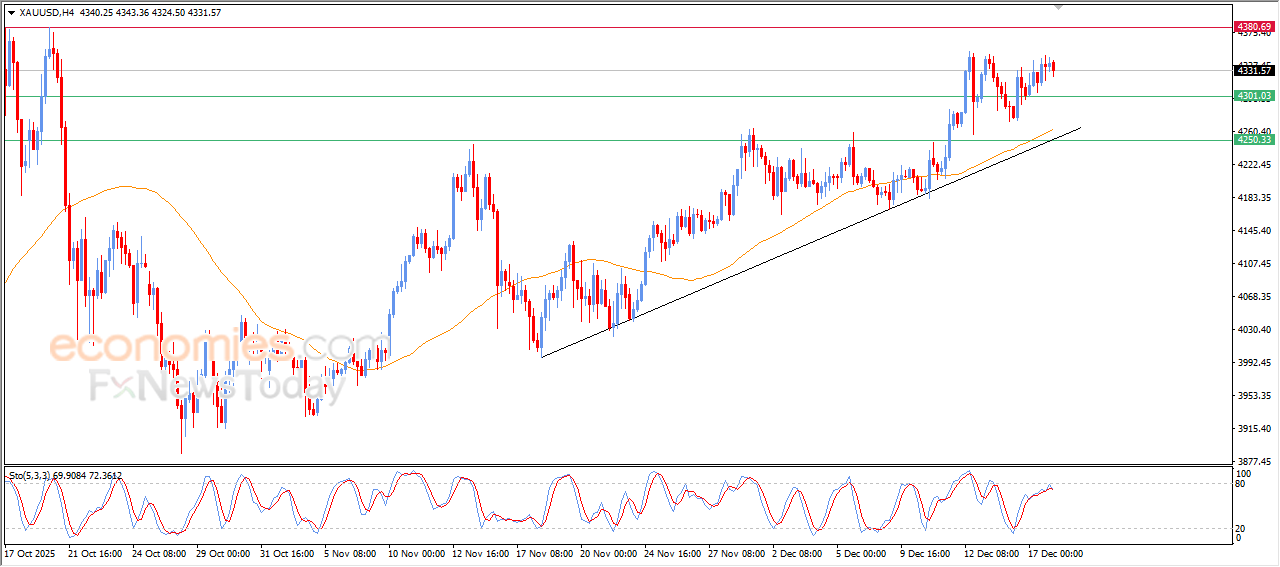This screenshot has width=1280, height=567.
Task: Click the stochastic 80 level scale value
Action: tap(1244, 484)
